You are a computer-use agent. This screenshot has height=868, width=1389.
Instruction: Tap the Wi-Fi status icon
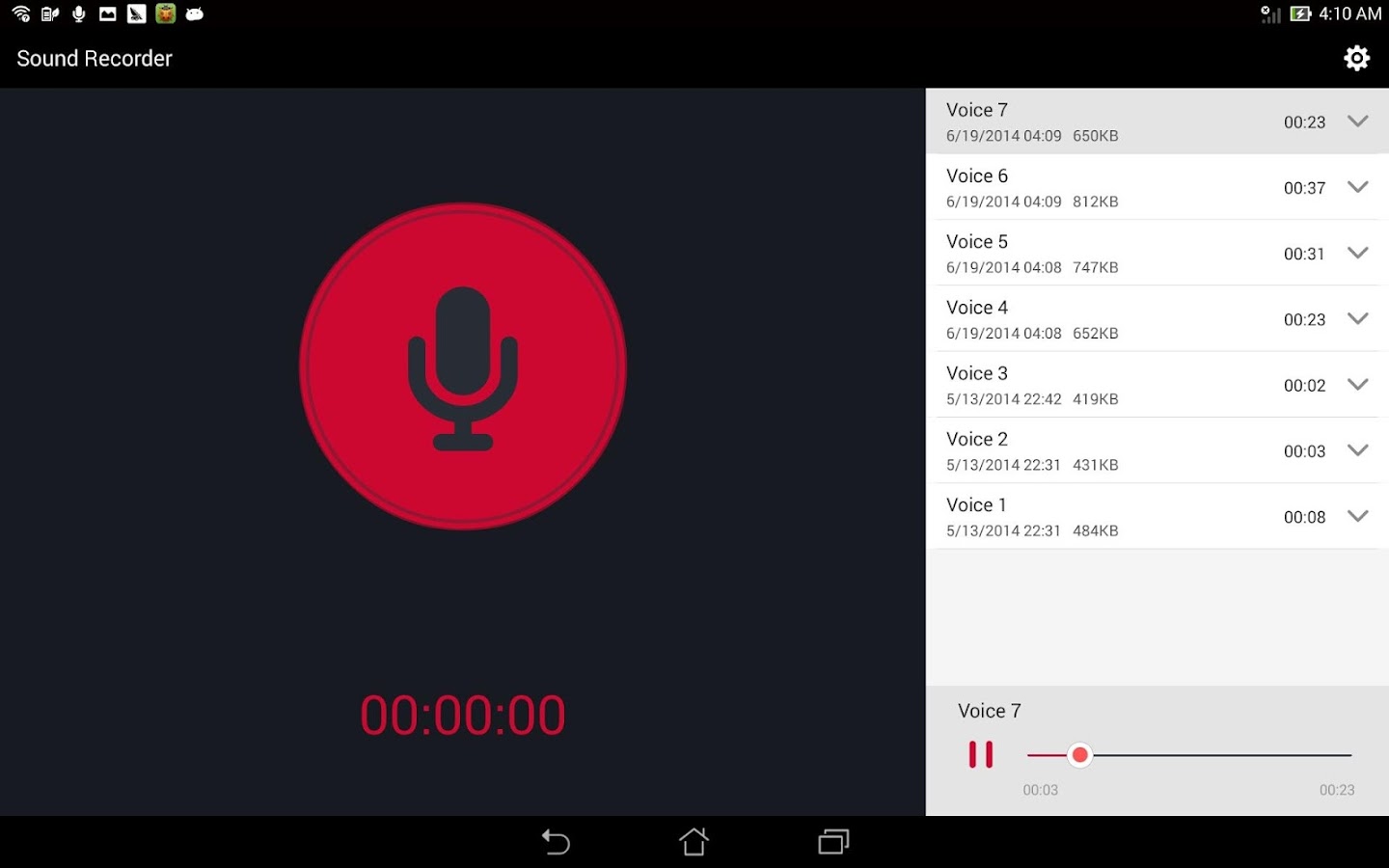(19, 14)
